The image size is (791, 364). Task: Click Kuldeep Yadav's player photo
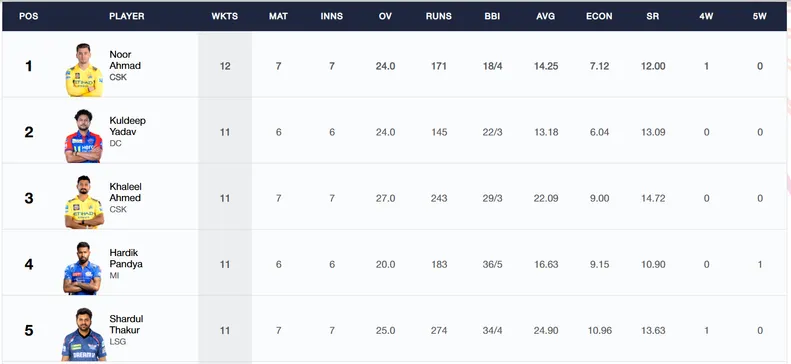(83, 136)
